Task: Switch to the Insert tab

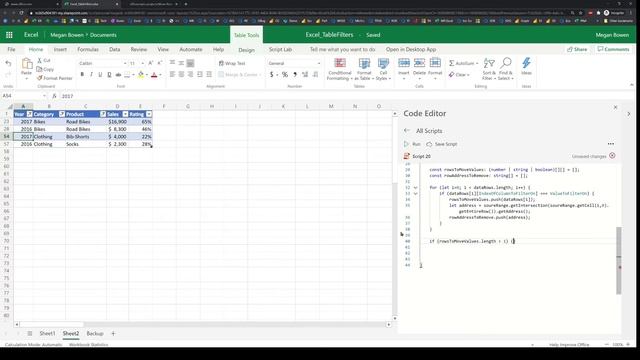Action: [60, 49]
